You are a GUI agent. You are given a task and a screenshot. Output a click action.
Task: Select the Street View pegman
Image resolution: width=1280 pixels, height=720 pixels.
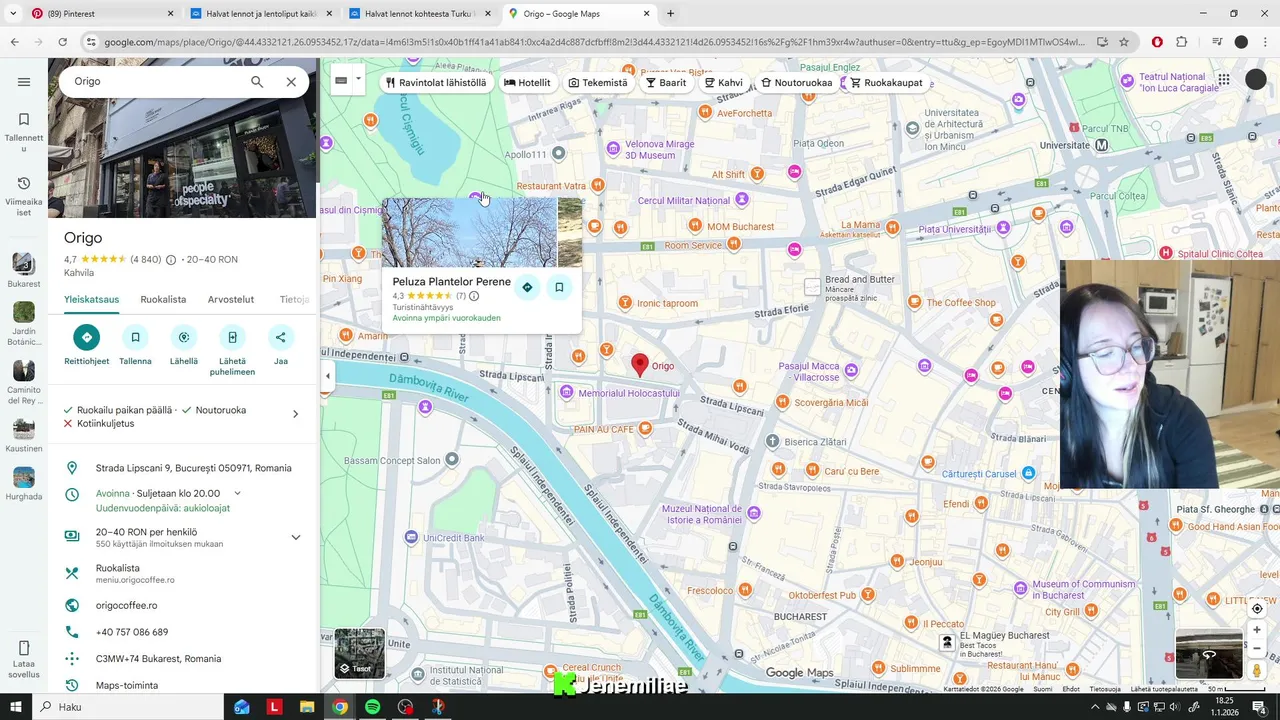[1257, 671]
